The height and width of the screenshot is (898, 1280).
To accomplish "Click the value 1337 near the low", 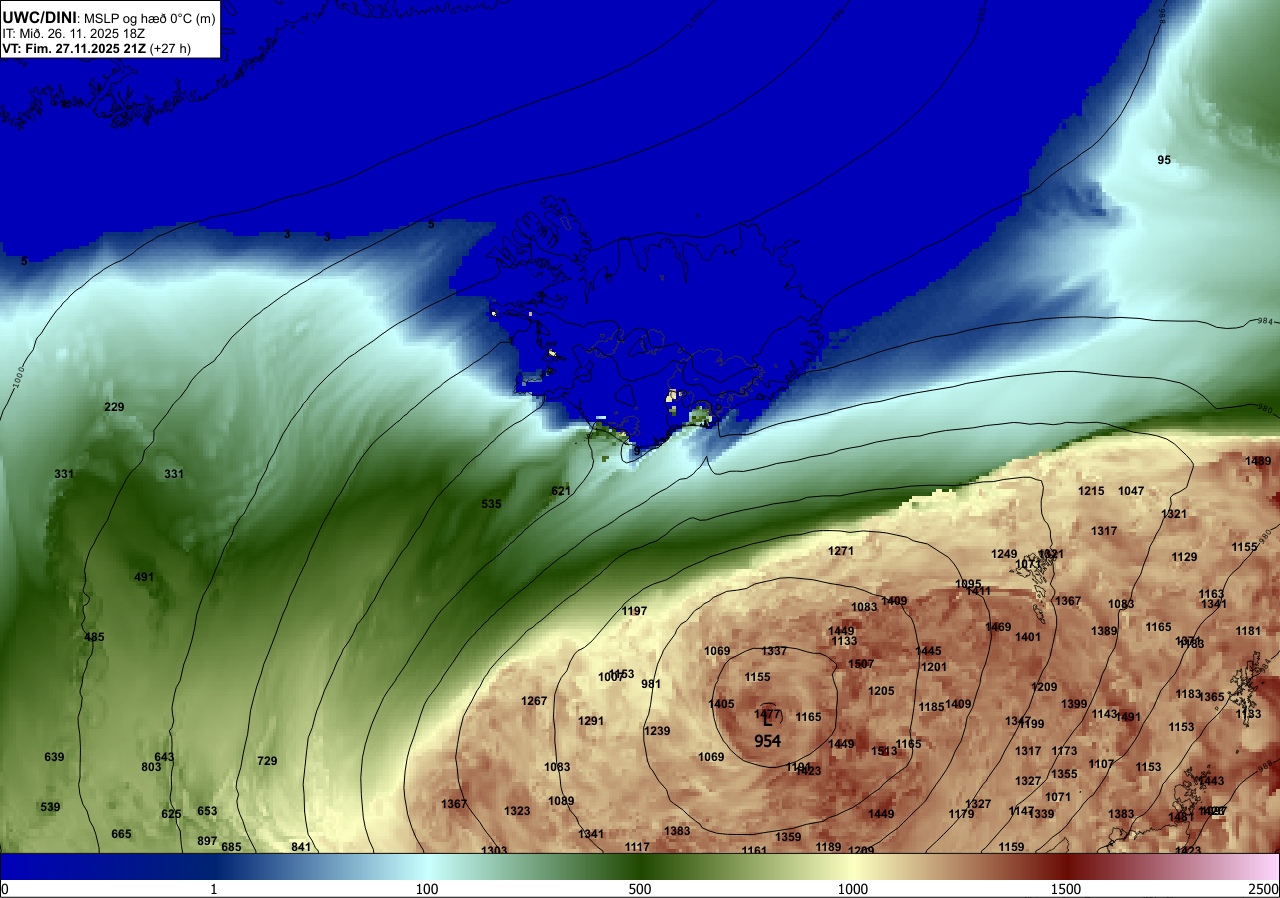I will coord(774,651).
